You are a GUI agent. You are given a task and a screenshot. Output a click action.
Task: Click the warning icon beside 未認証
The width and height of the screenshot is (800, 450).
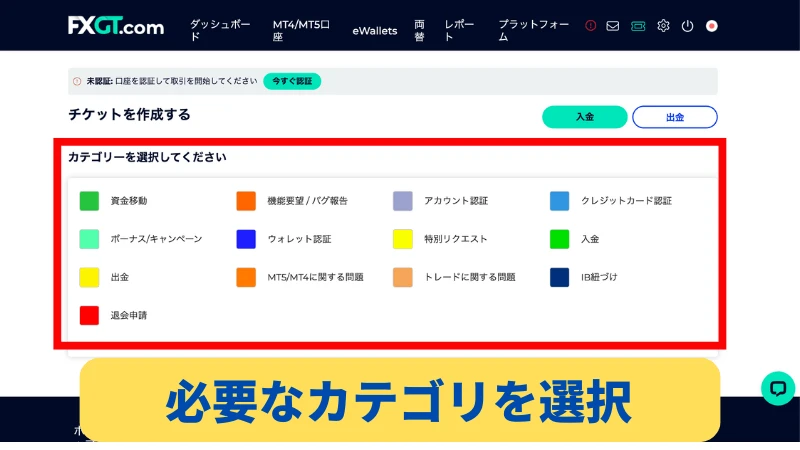click(77, 81)
